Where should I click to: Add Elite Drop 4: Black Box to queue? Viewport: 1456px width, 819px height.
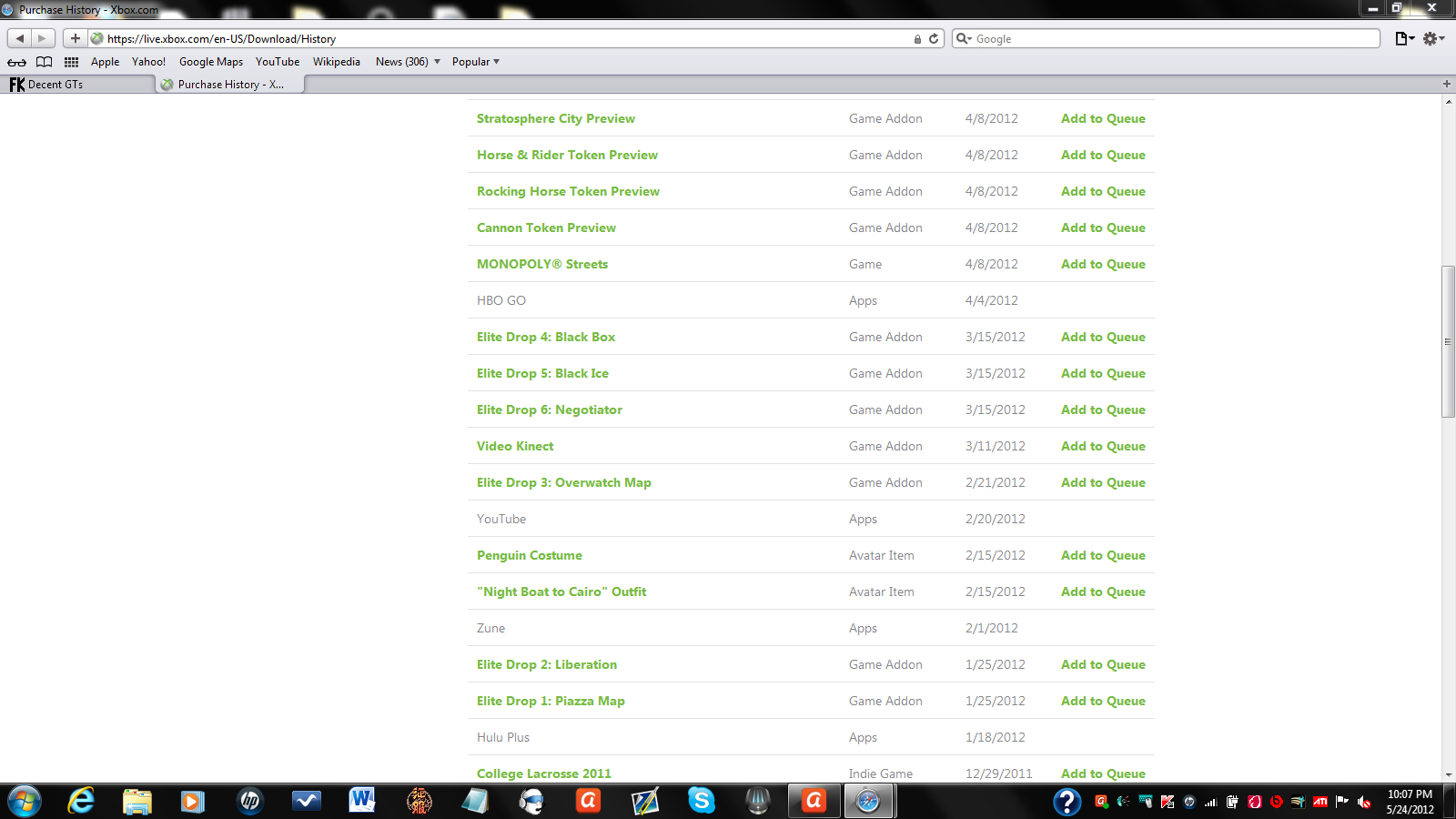point(1103,337)
